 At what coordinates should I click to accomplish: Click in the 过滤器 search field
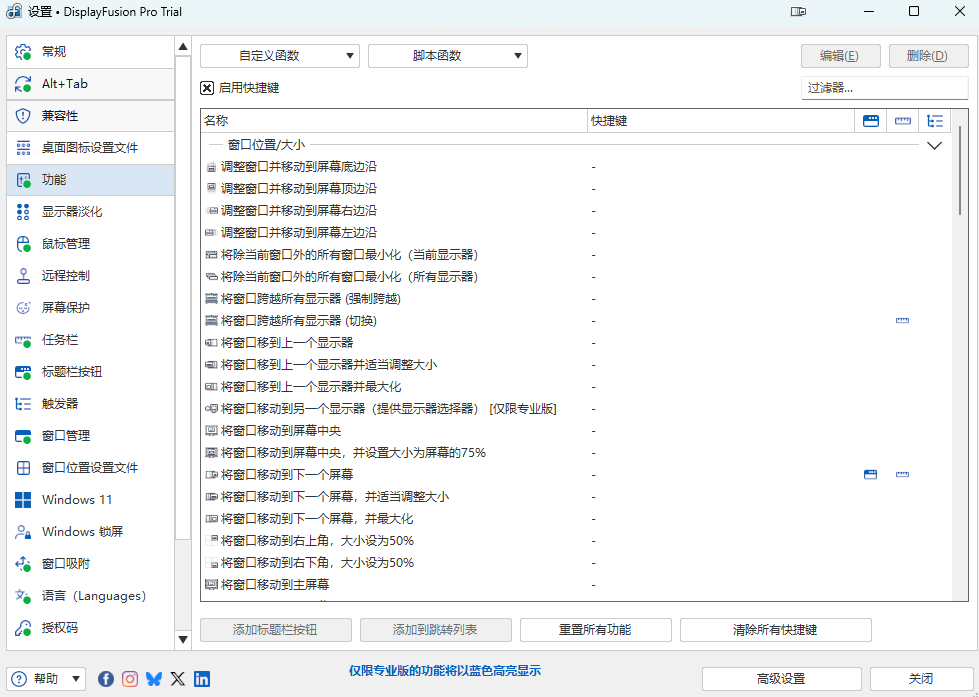point(884,88)
